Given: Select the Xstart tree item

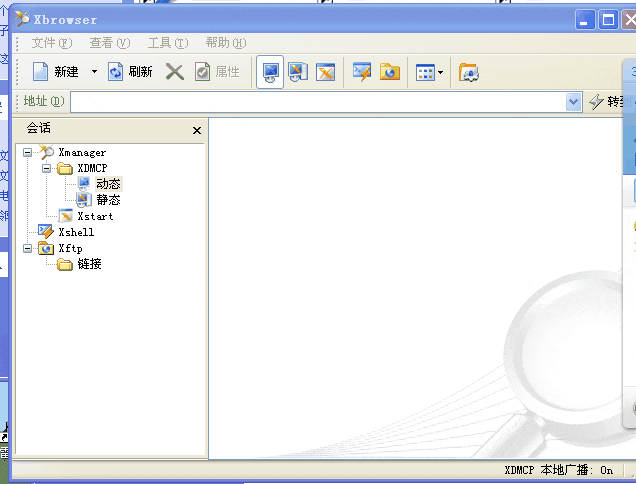Looking at the screenshot, I should click(x=95, y=216).
